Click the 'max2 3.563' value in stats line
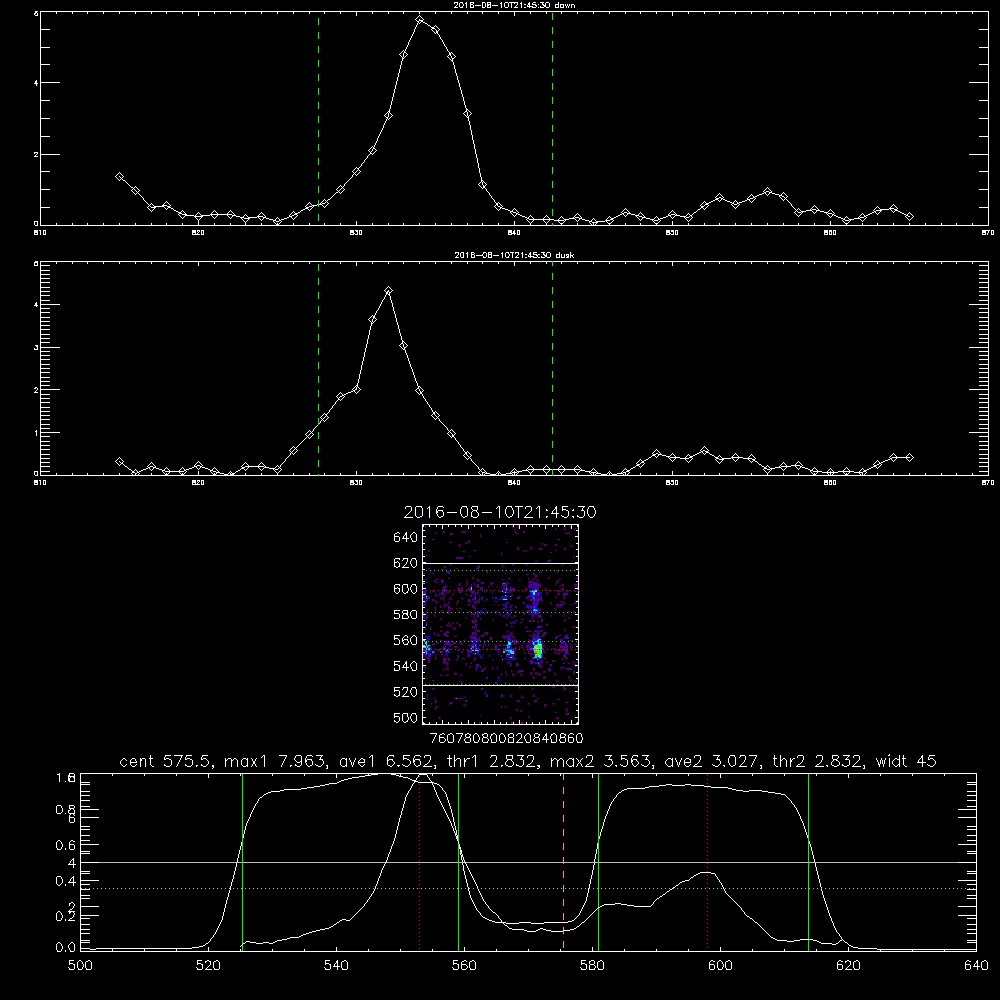 pyautogui.click(x=600, y=761)
